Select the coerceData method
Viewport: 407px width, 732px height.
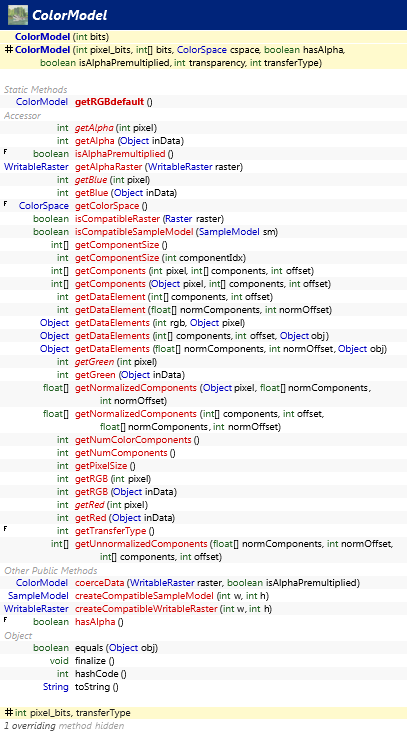pos(217,583)
